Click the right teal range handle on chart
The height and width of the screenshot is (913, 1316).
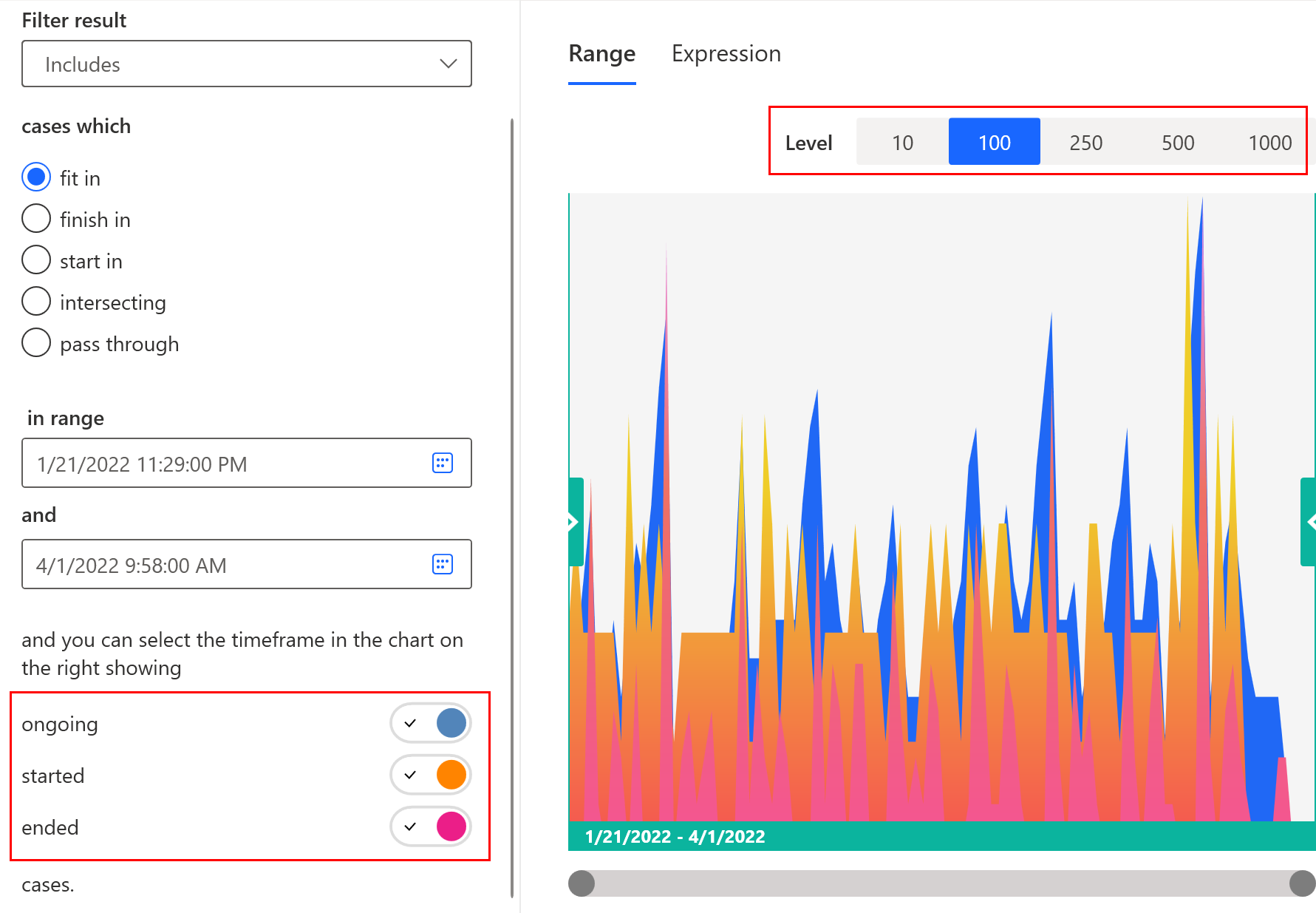(1309, 522)
